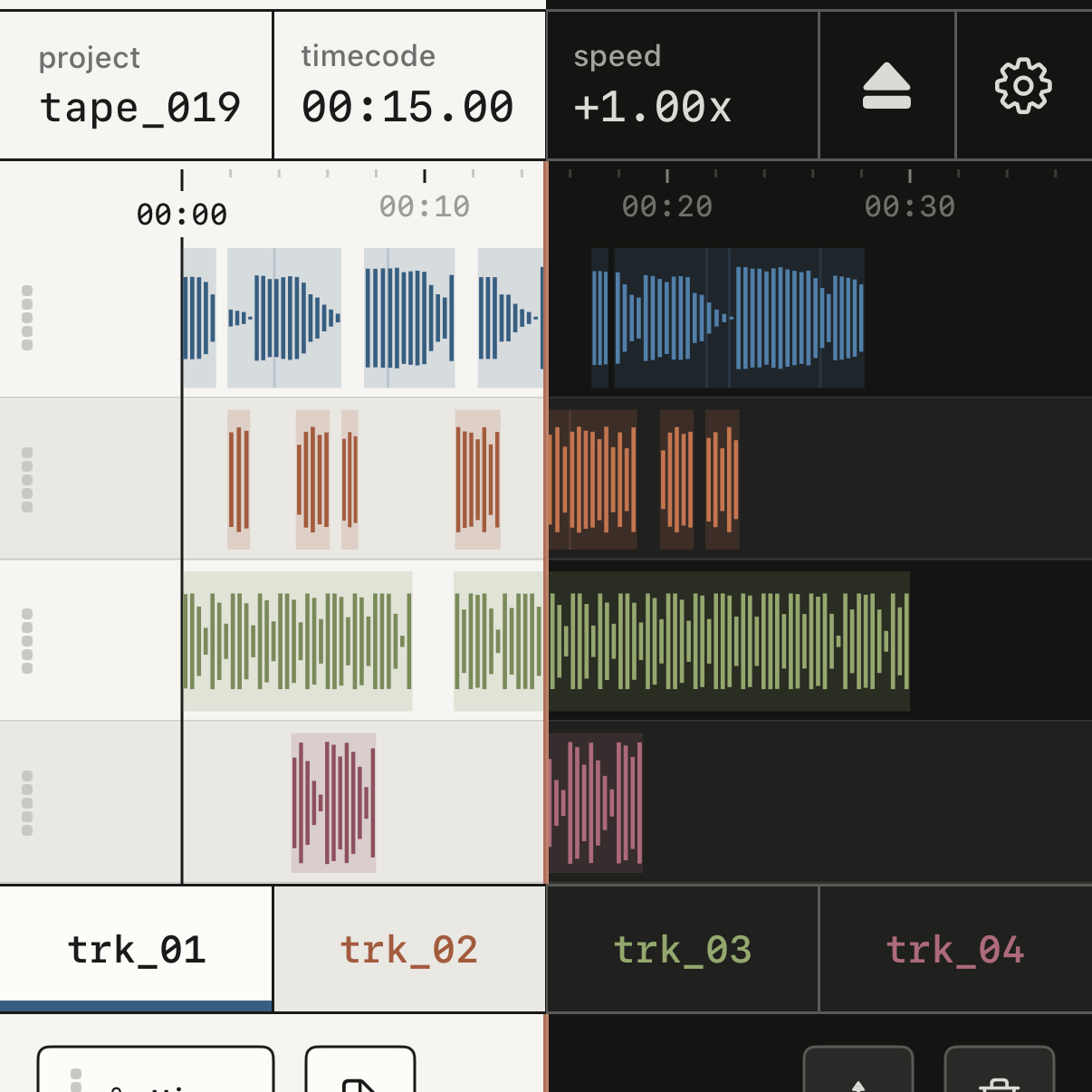Select the long green clip on the dark side
The image size is (1092, 1092).
[729, 641]
